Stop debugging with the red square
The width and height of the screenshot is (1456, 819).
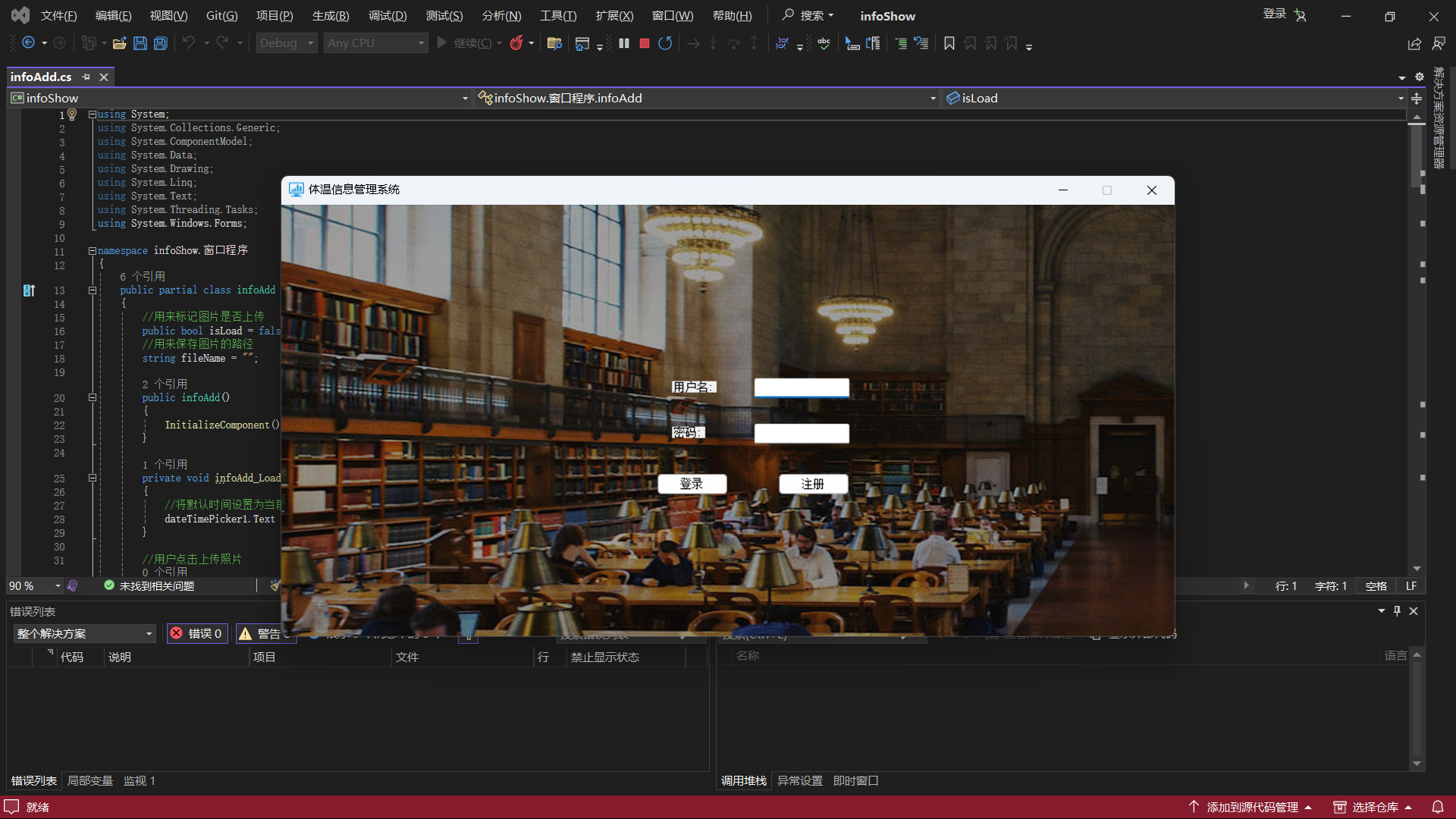[645, 43]
